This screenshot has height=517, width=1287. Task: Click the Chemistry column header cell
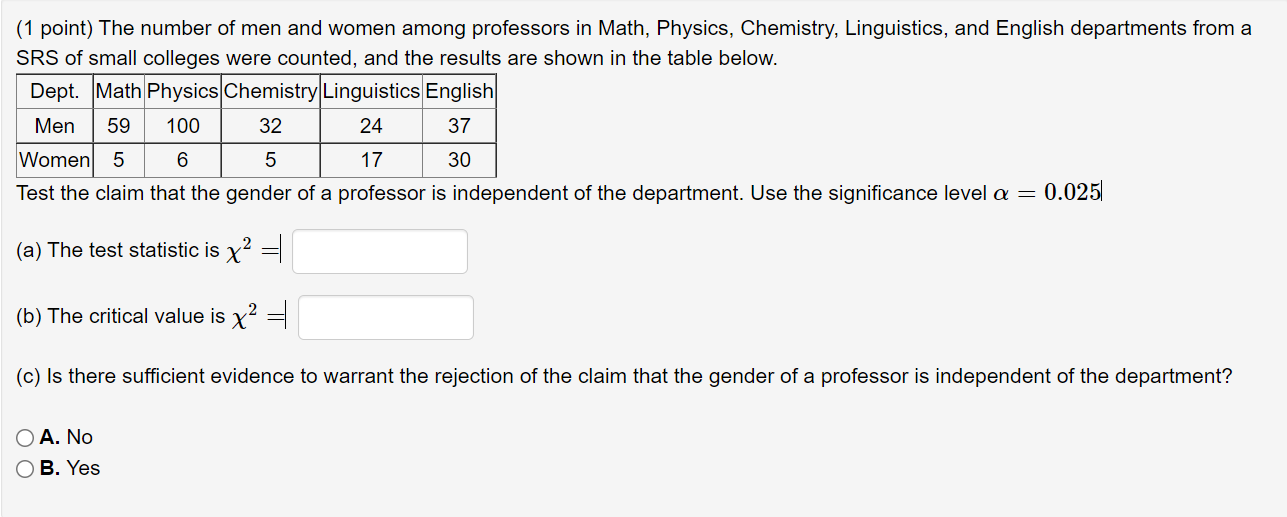pyautogui.click(x=270, y=92)
